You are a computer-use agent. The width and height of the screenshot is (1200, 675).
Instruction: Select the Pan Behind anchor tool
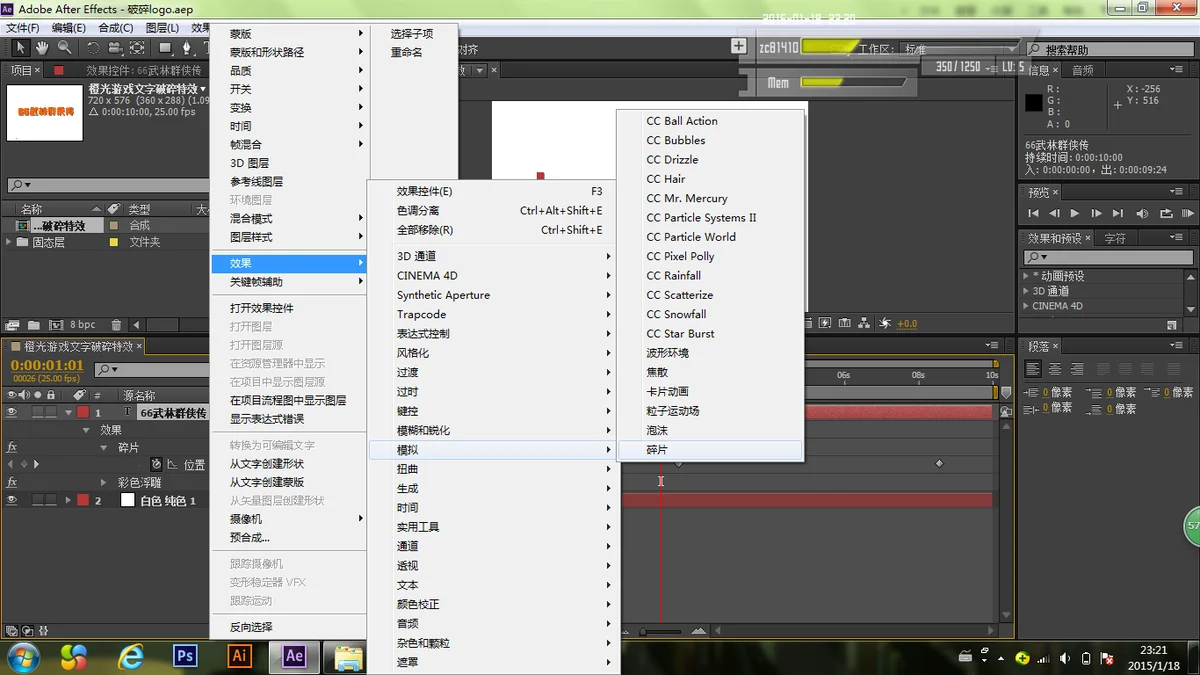(137, 48)
